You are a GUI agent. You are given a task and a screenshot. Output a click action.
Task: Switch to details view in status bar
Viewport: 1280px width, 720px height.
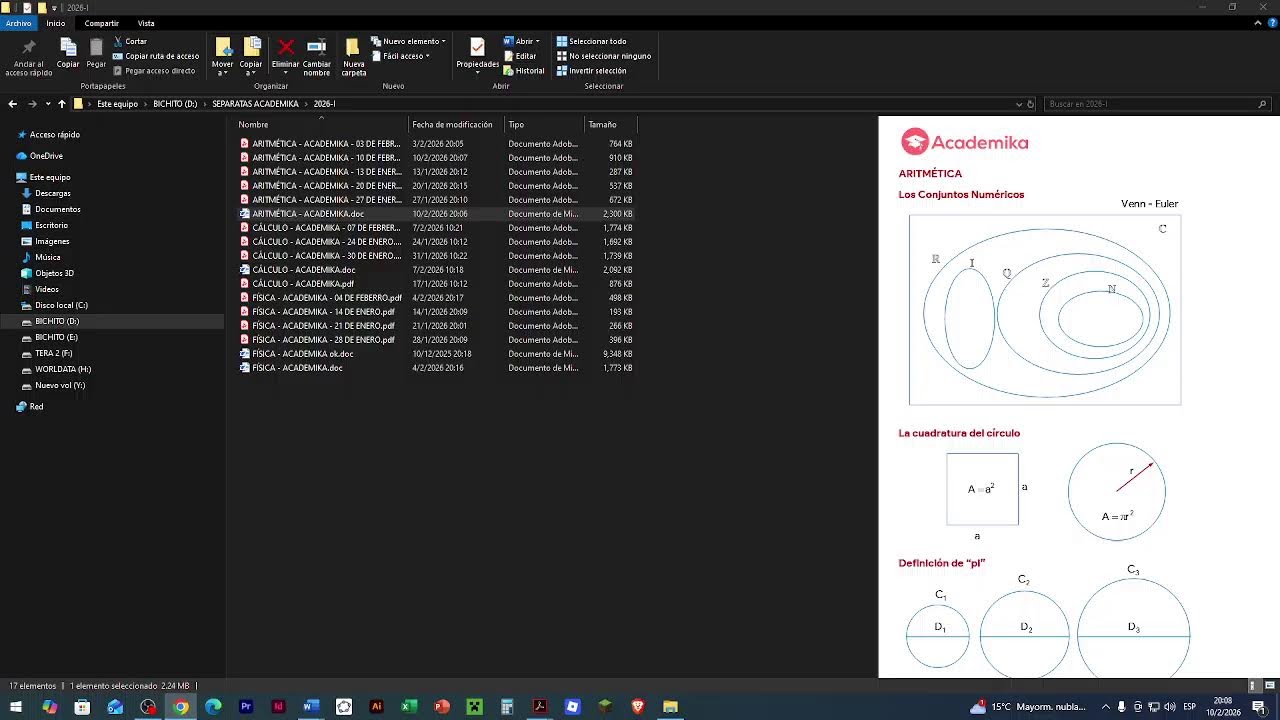pos(1254,686)
